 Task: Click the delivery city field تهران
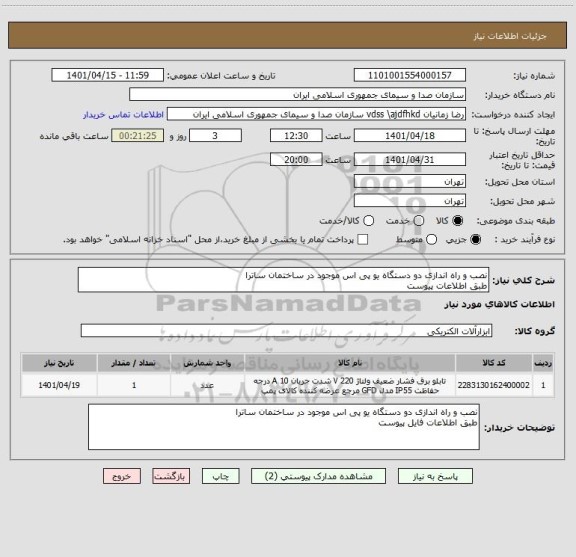(410, 201)
